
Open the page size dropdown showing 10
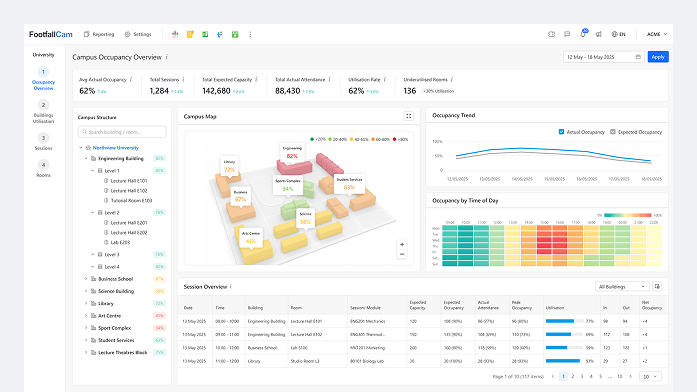click(x=650, y=376)
